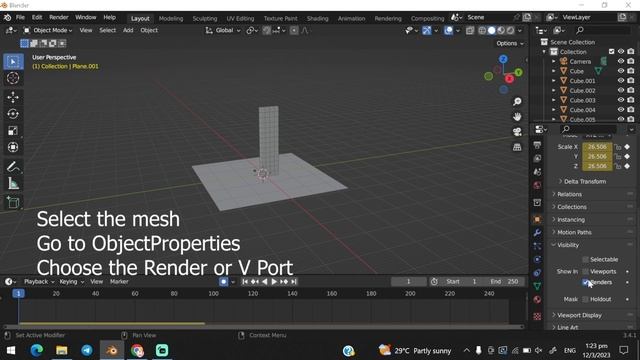Open the Options dropdown in viewport

(x=510, y=43)
